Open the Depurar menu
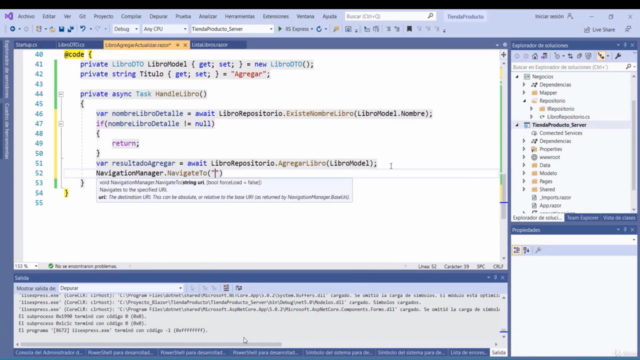 click(x=158, y=16)
